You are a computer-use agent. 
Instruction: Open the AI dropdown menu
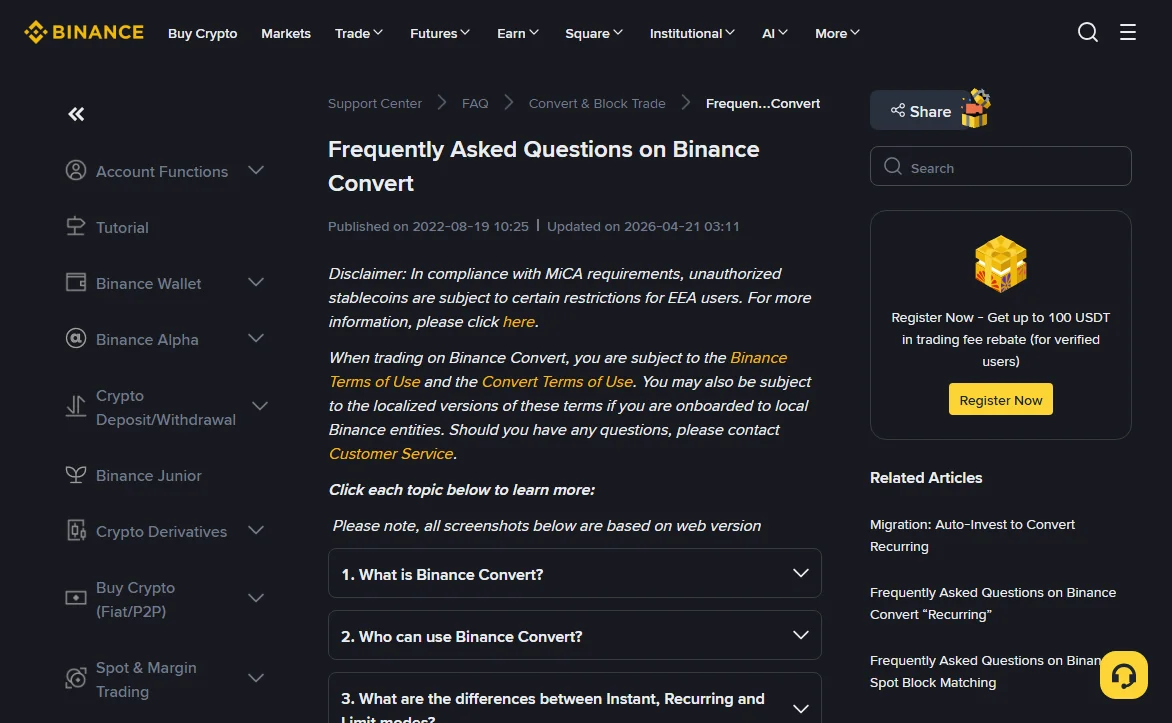(774, 34)
